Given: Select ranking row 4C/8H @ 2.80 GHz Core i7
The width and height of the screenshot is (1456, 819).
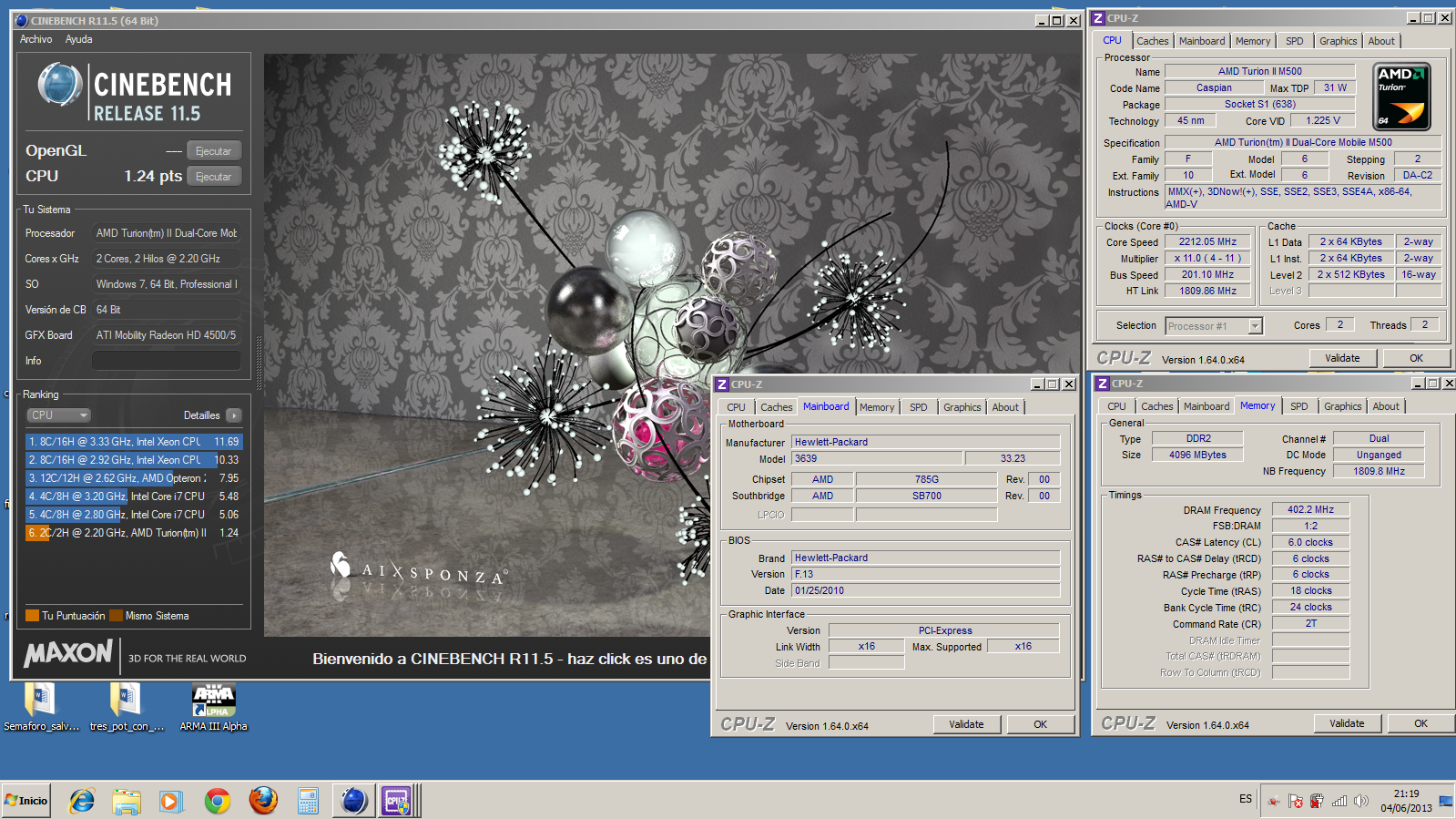Looking at the screenshot, I should (134, 515).
